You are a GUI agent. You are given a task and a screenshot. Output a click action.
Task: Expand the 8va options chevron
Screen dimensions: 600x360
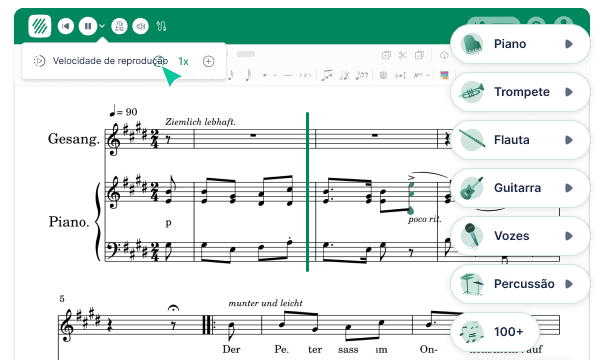428,75
